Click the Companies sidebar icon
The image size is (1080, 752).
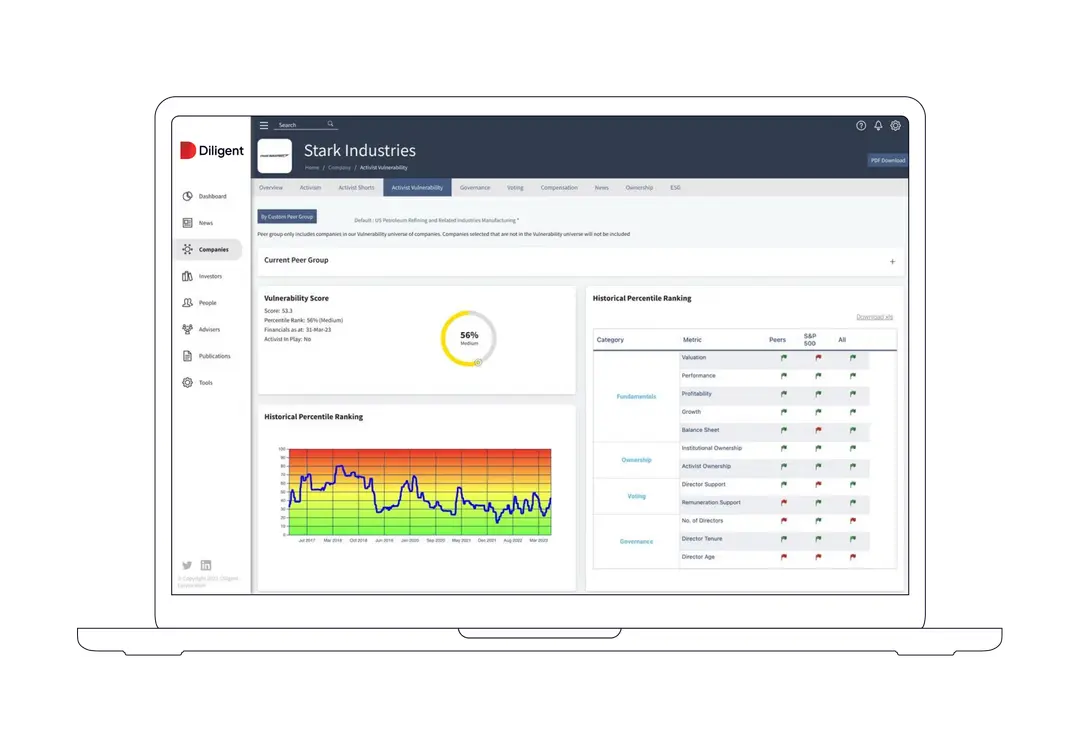(x=207, y=249)
